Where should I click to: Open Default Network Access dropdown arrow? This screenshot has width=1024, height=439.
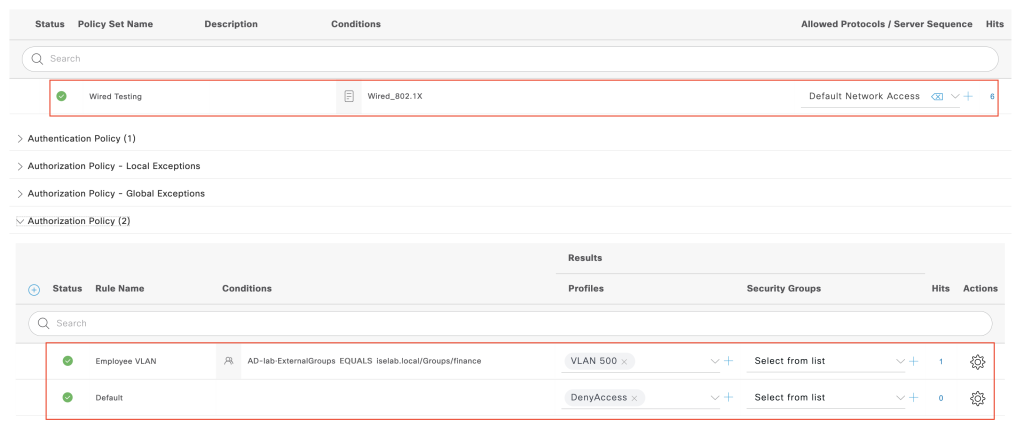pos(955,97)
